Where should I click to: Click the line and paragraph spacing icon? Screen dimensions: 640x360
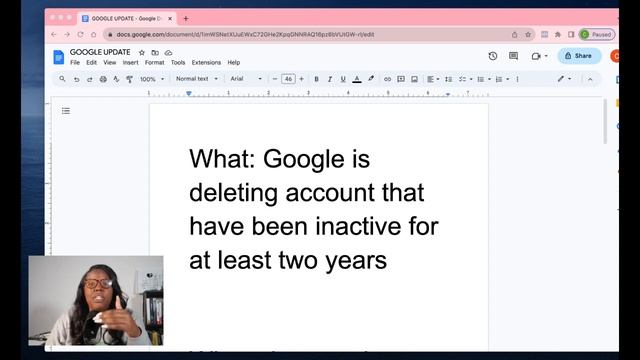448,79
